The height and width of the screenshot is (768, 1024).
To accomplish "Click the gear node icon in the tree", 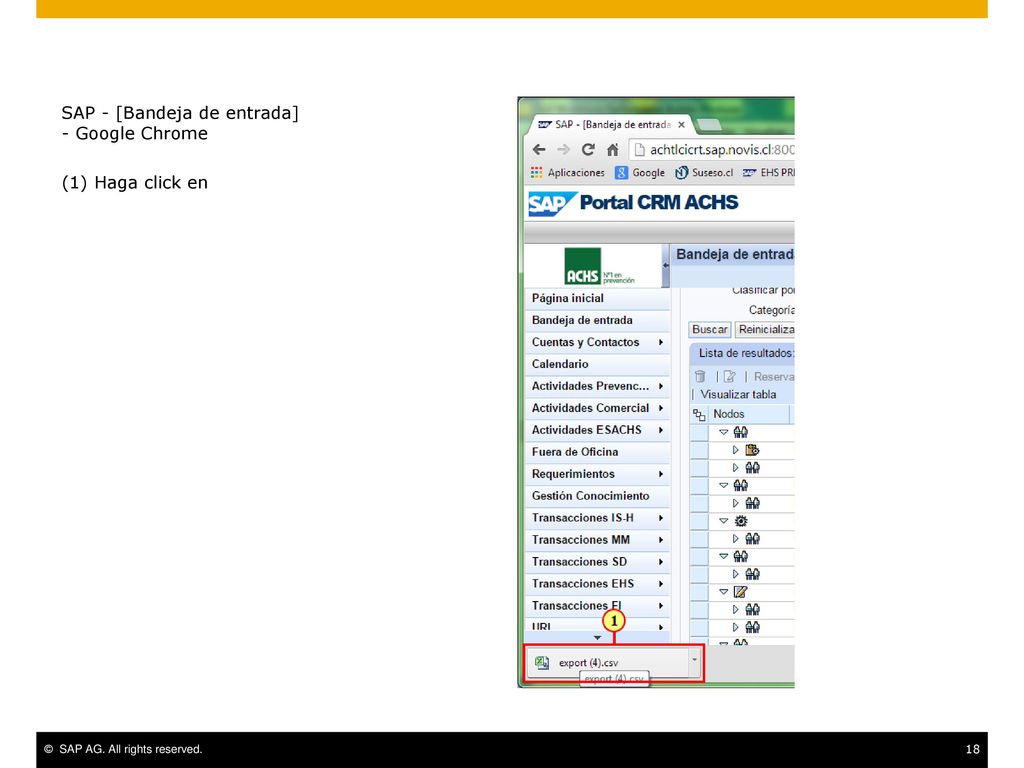I will click(741, 521).
